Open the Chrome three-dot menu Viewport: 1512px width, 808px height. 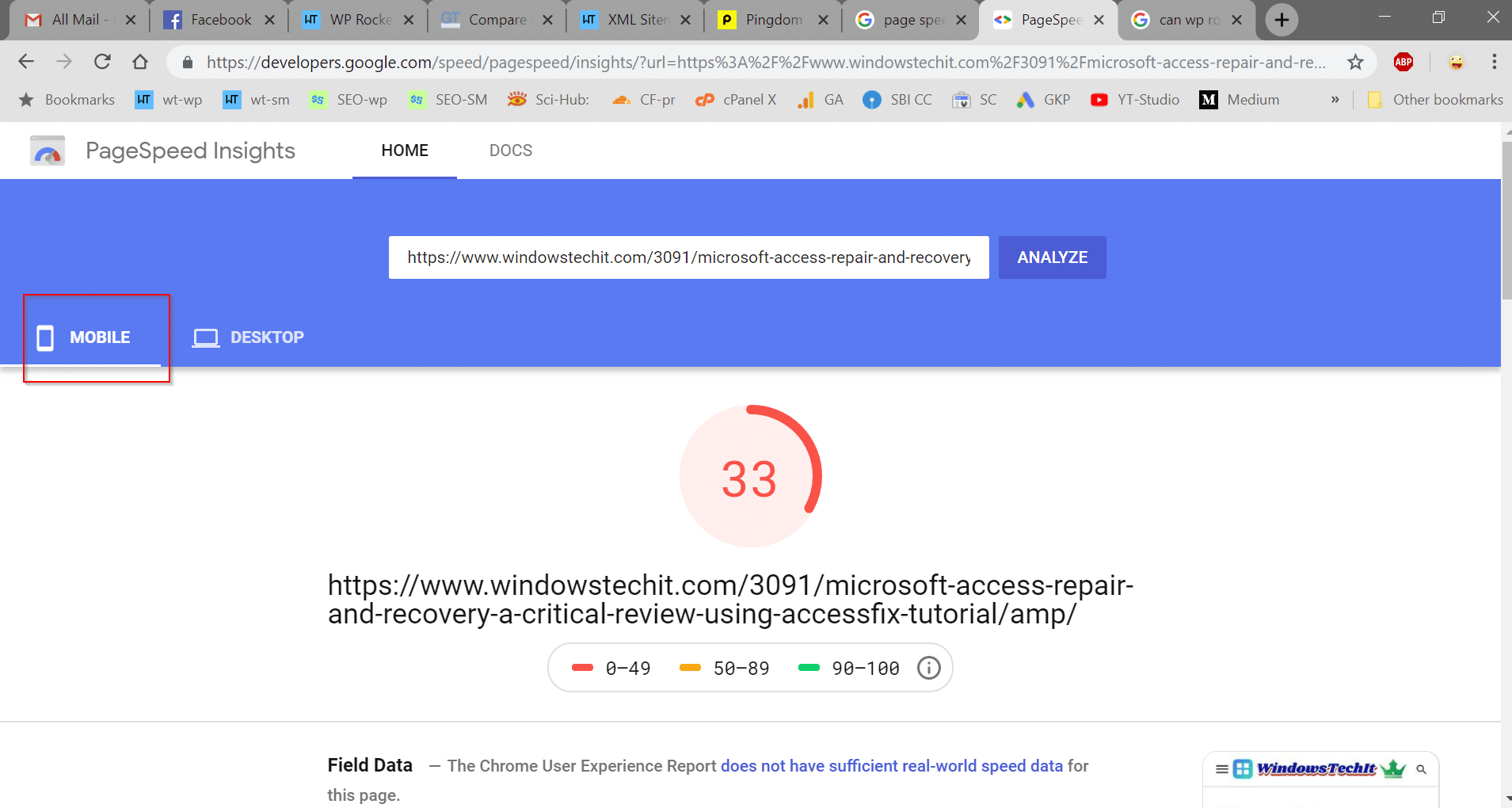pyautogui.click(x=1494, y=62)
